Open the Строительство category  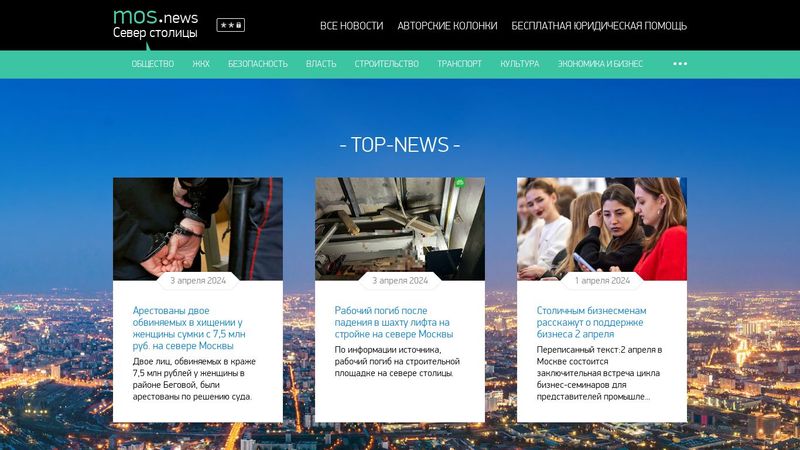coord(386,64)
